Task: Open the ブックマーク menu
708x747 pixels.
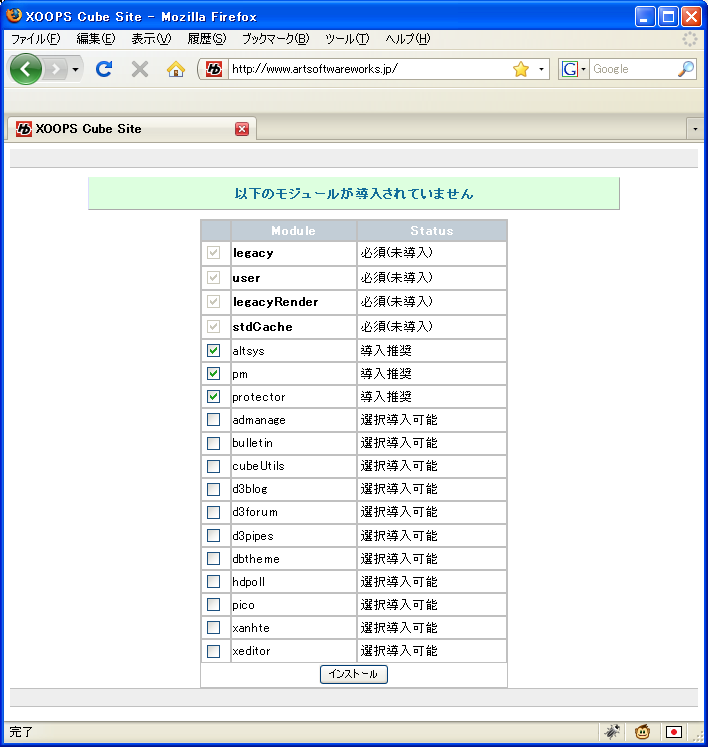Action: pyautogui.click(x=275, y=39)
